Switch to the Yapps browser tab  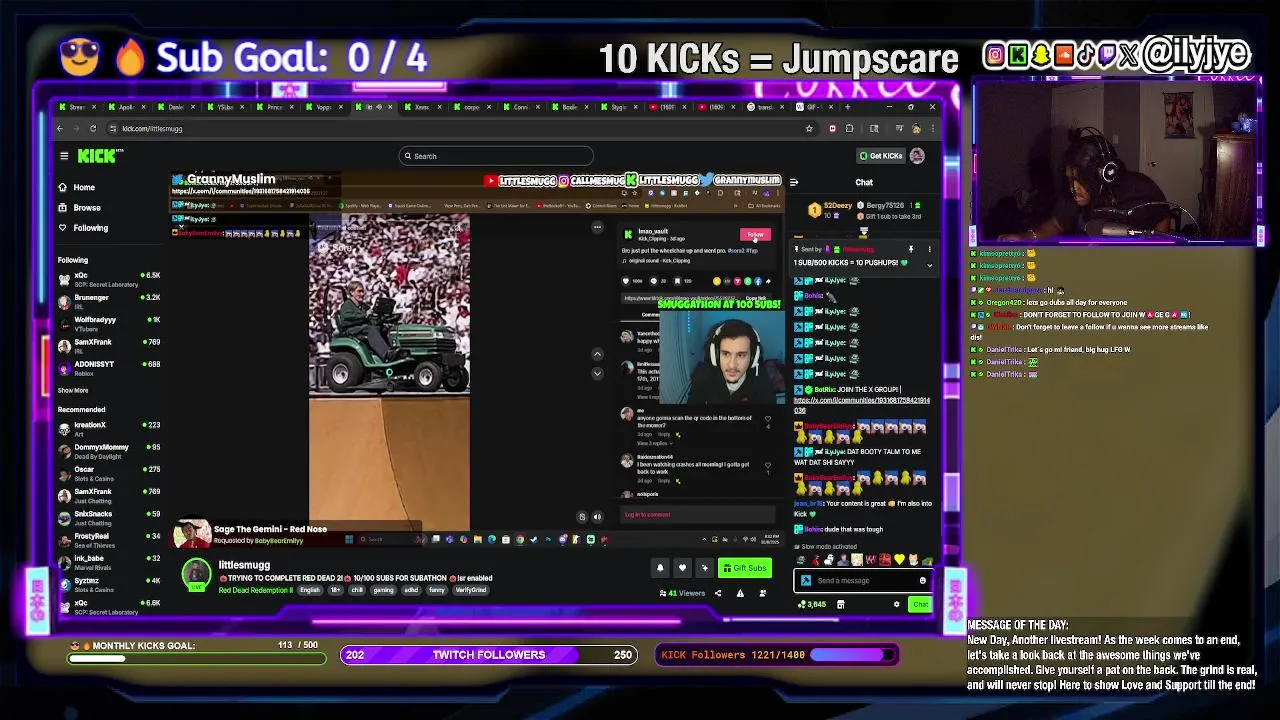(325, 107)
